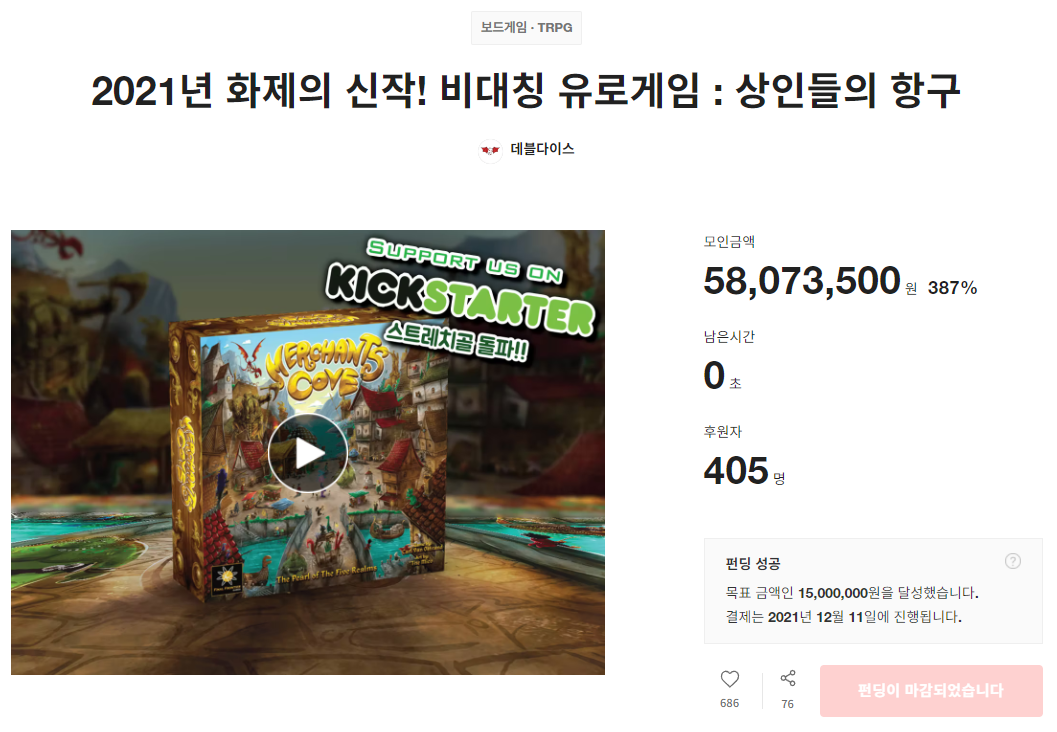1057x732 pixels.
Task: Open share options via the share icon
Action: (x=787, y=678)
